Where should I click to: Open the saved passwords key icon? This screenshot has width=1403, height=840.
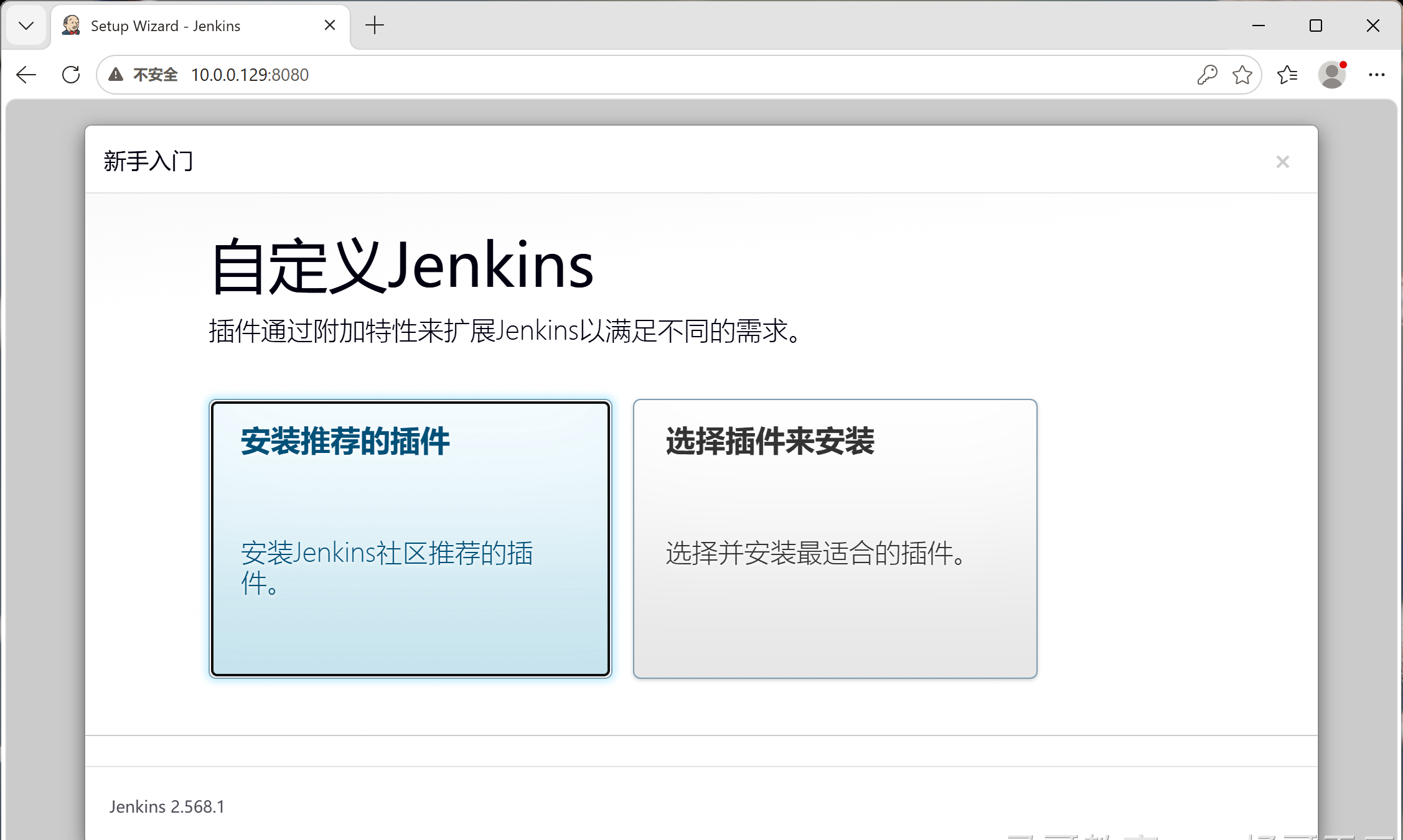pos(1207,75)
